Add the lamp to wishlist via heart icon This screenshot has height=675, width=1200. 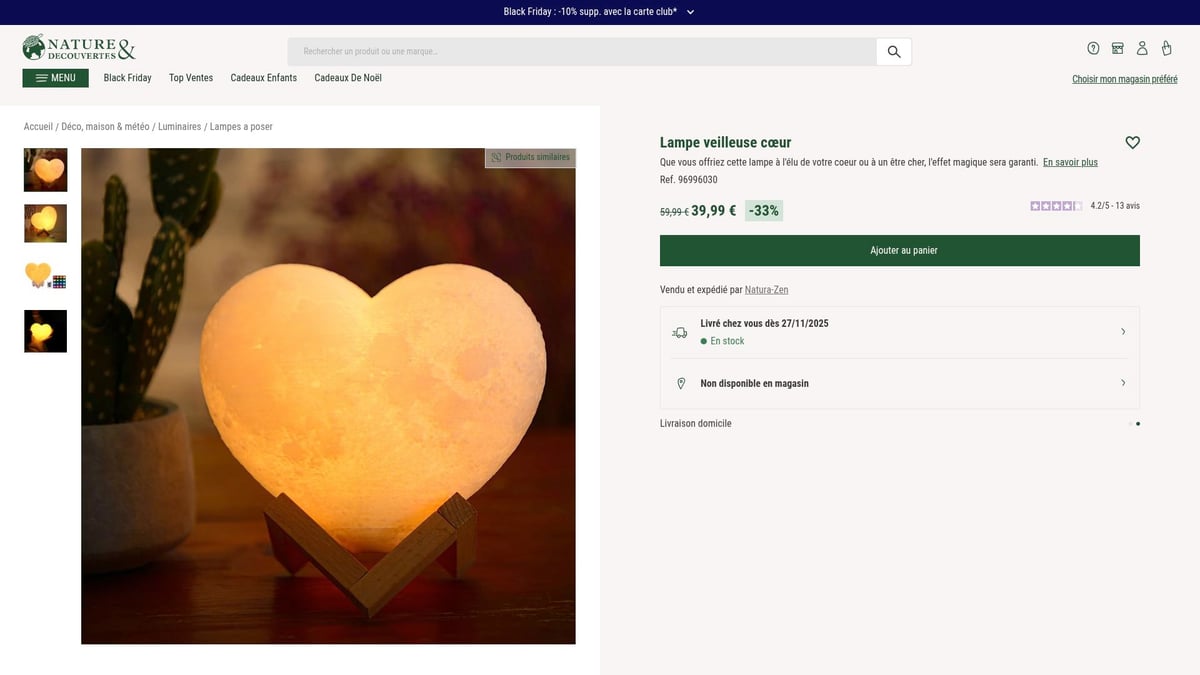(x=1132, y=142)
